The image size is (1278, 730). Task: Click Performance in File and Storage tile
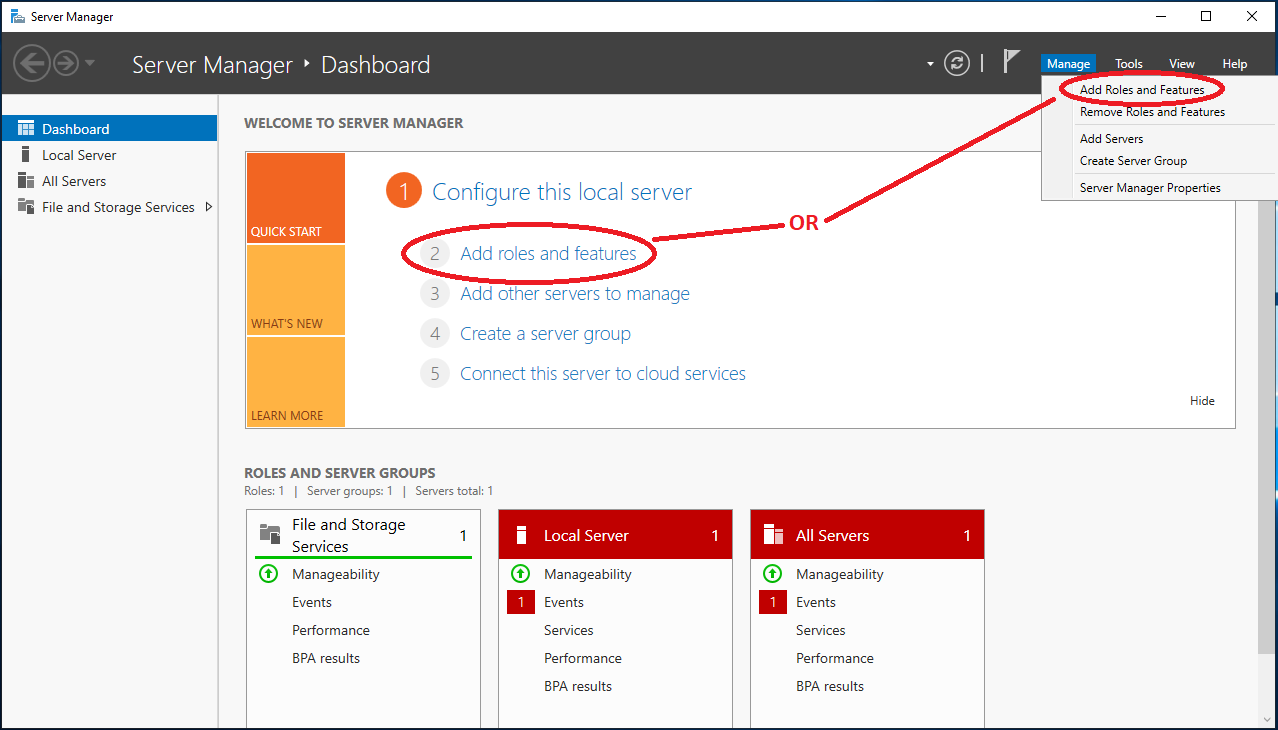pyautogui.click(x=331, y=630)
